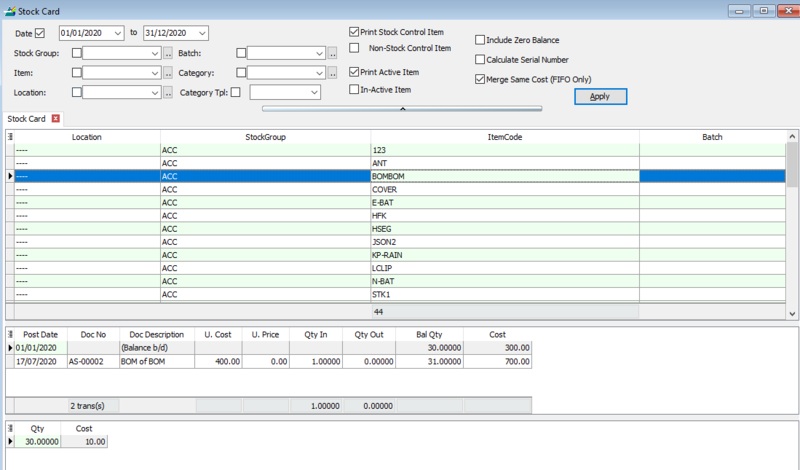
Task: Click the Stock Group ellipsis lookup button
Action: tap(168, 53)
